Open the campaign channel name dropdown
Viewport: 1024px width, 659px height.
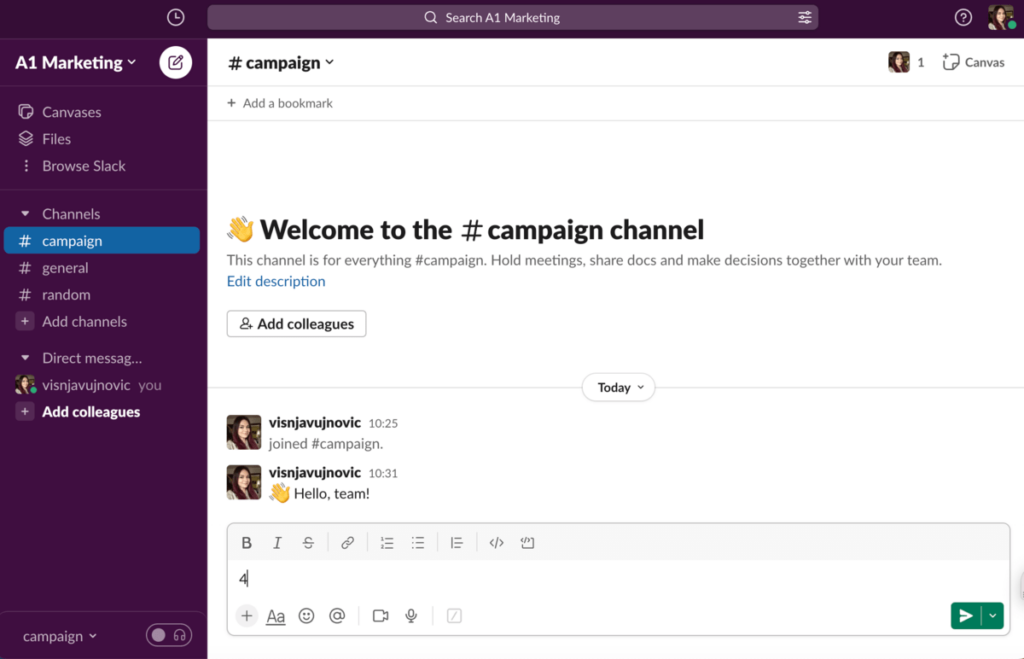(281, 61)
